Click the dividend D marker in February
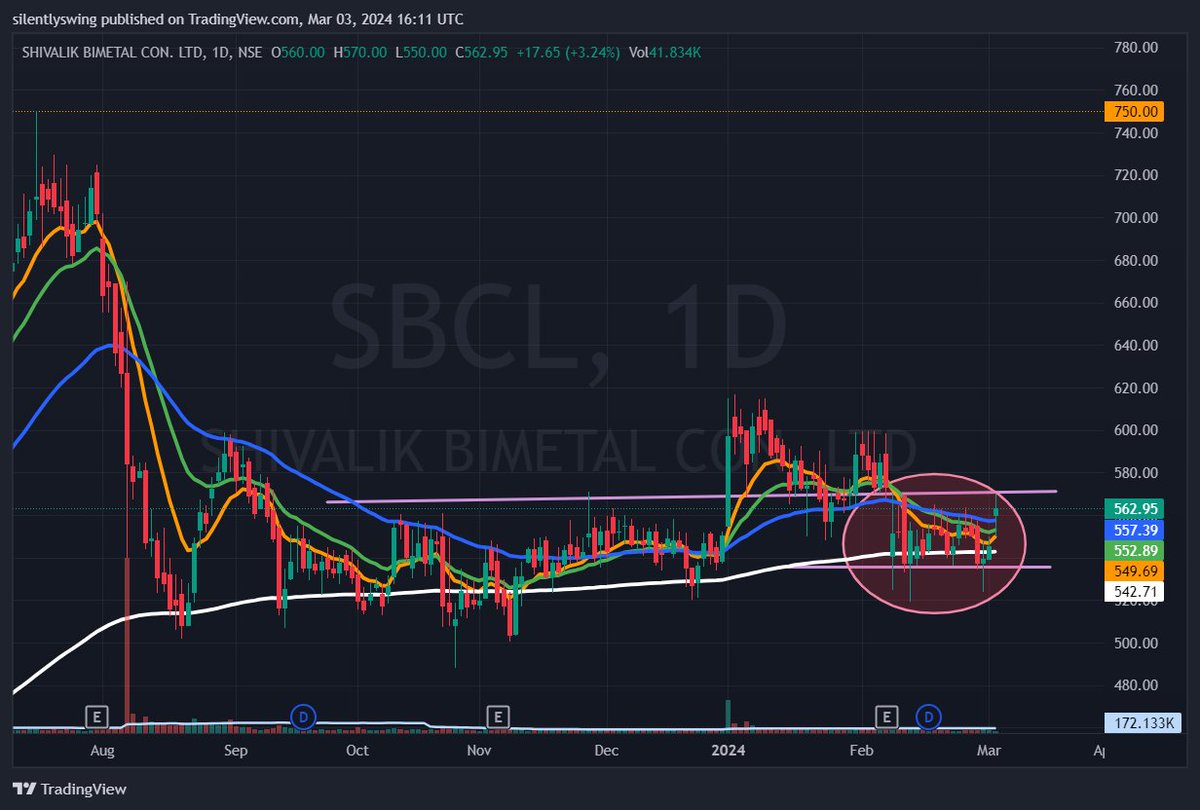 [929, 716]
